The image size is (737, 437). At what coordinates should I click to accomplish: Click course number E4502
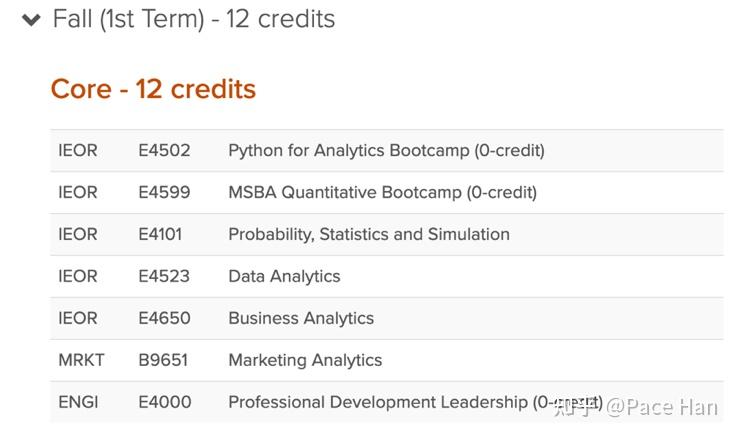(164, 151)
